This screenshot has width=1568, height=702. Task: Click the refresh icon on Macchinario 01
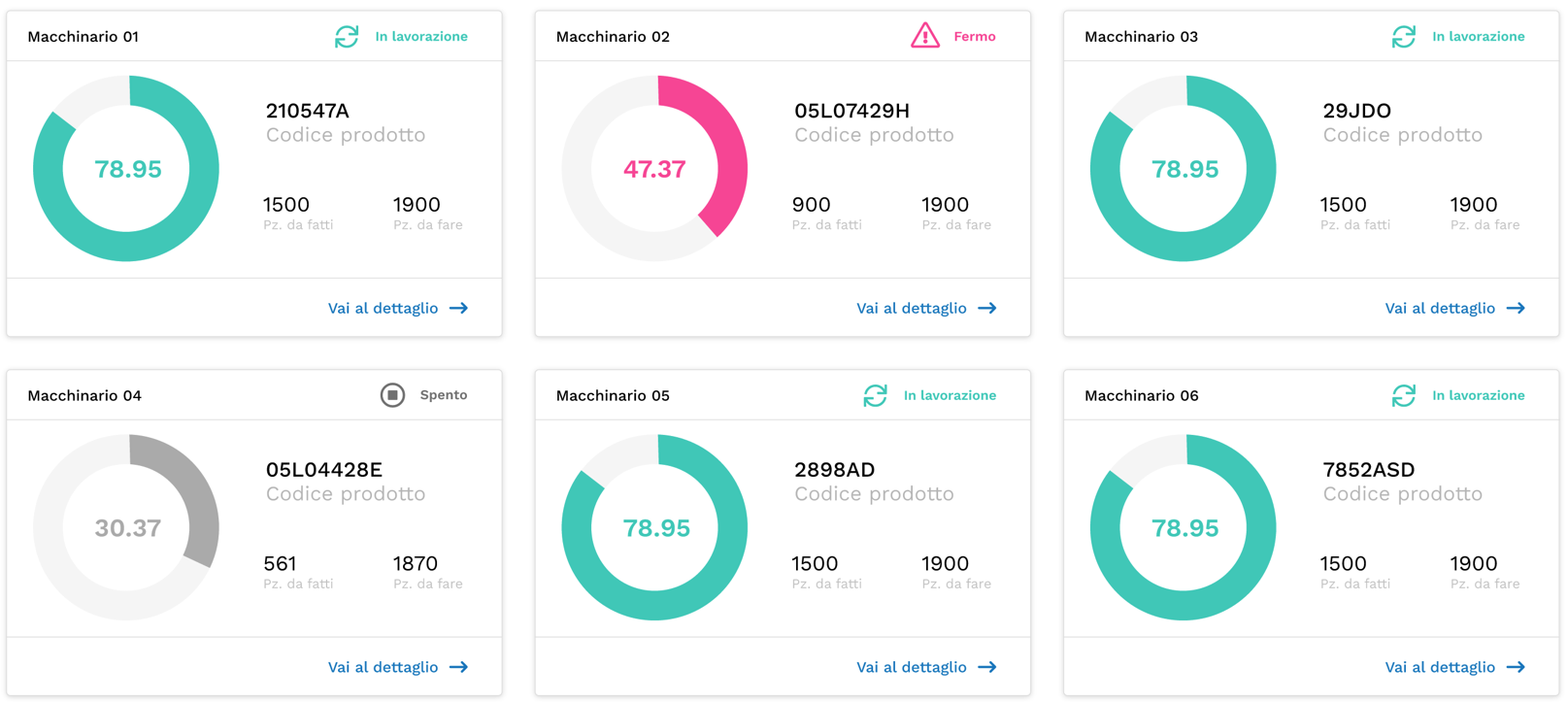(347, 37)
